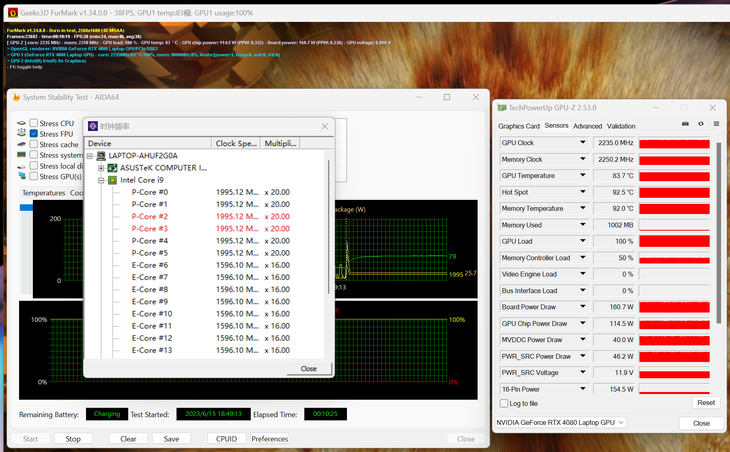The width and height of the screenshot is (730, 452).
Task: Enable the Stress local disks checkbox
Action: tap(34, 166)
